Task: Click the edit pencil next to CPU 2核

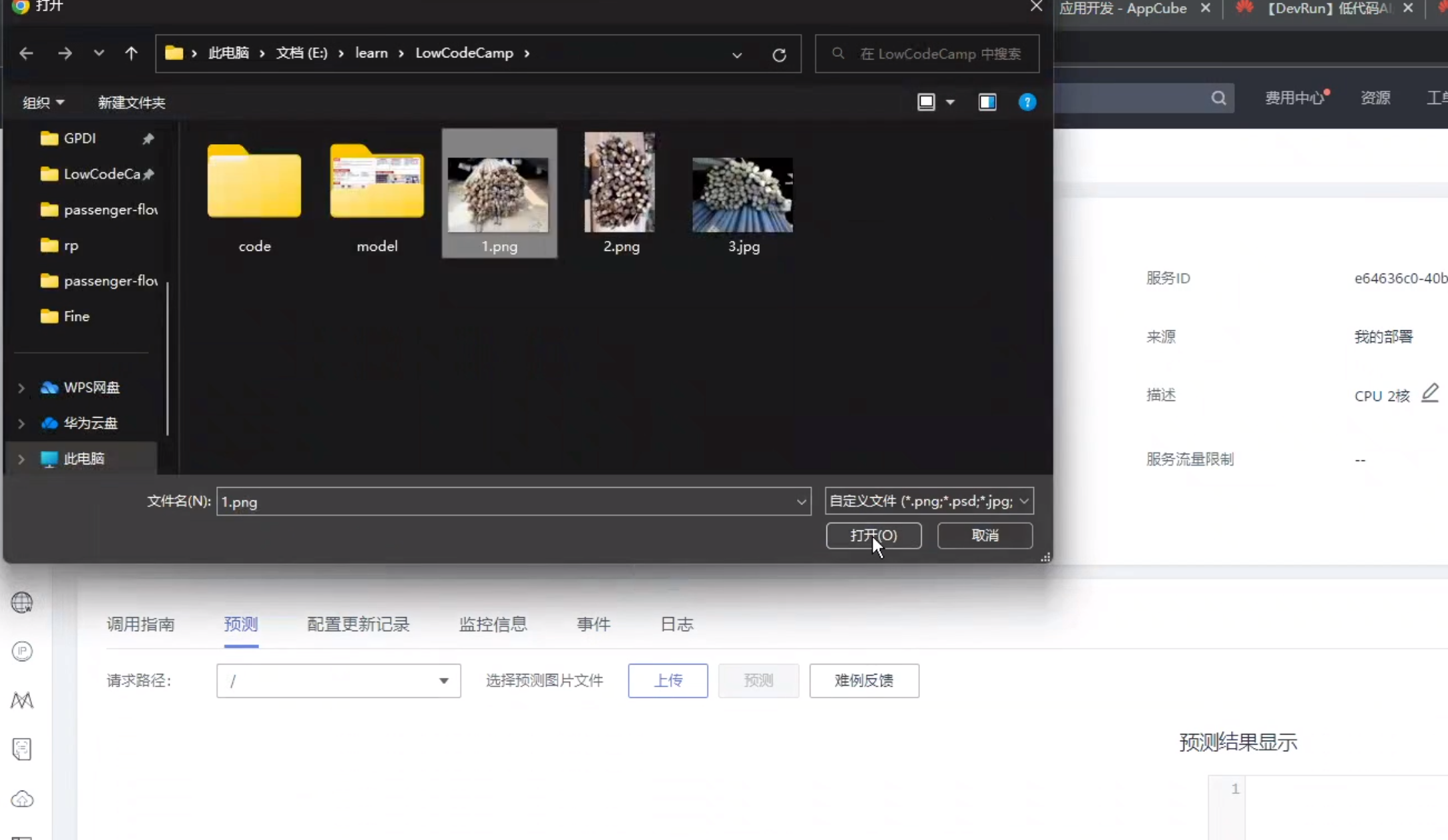Action: pos(1429,394)
